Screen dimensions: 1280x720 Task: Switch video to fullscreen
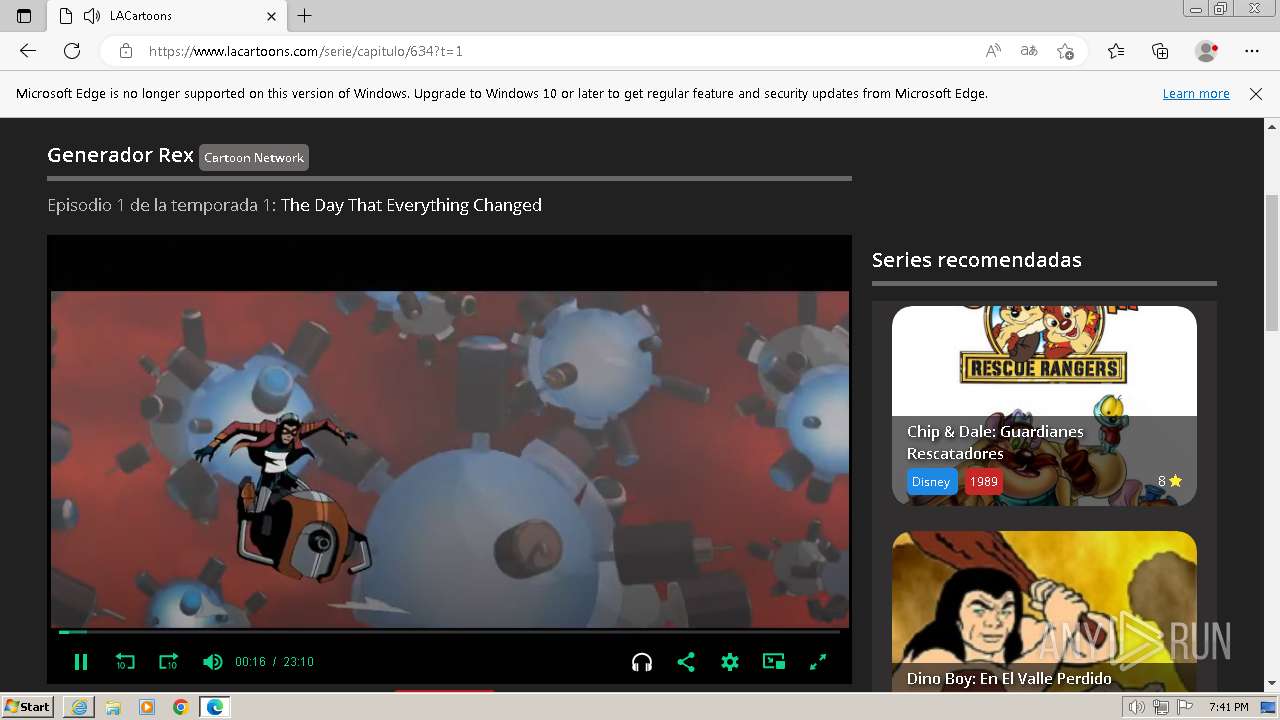click(x=818, y=662)
